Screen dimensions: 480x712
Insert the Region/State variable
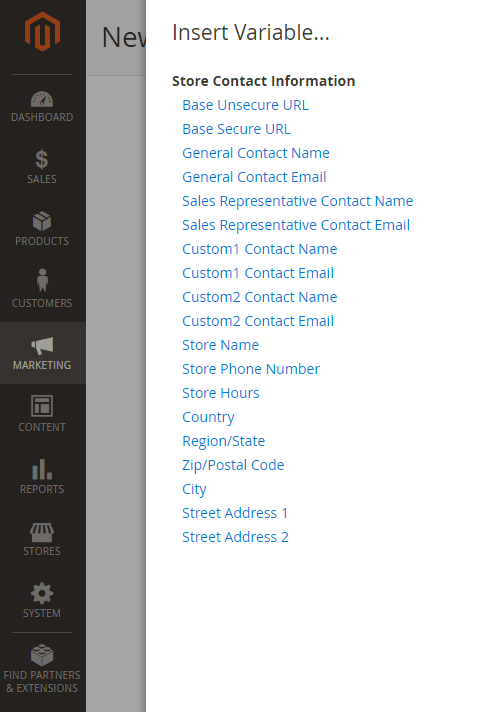coord(223,441)
